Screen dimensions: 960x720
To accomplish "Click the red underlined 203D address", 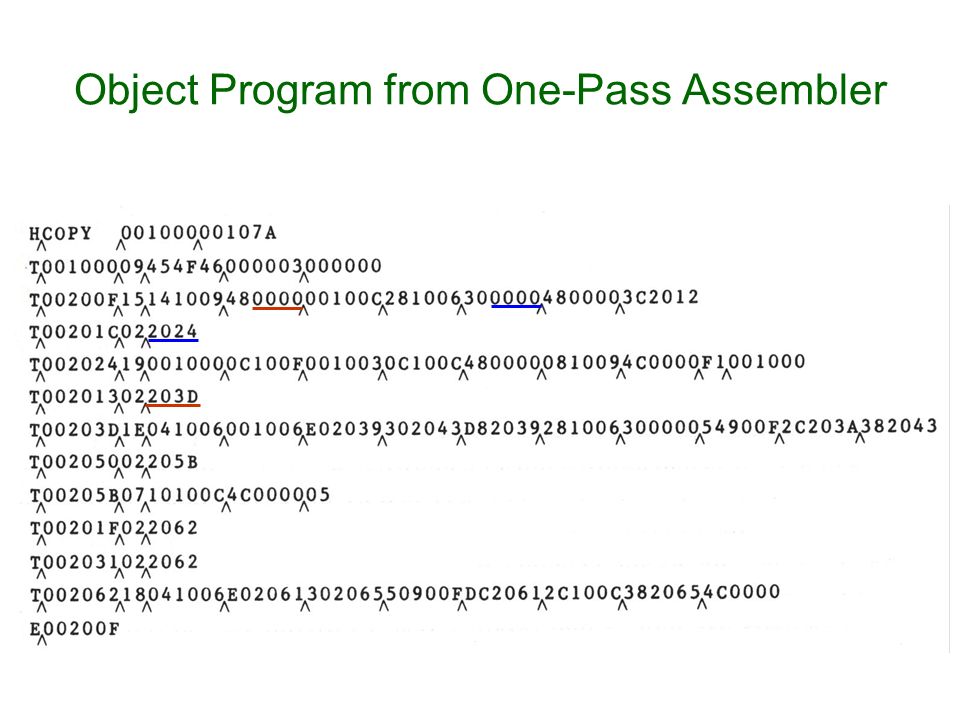I will [173, 397].
